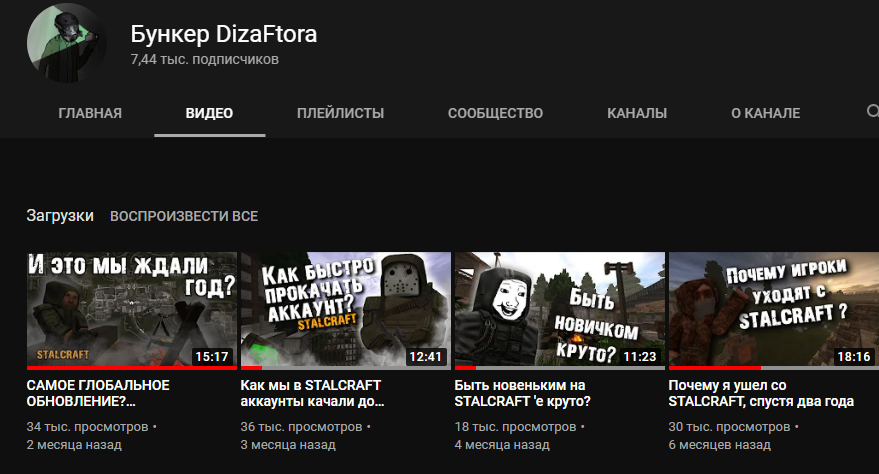Click the 12:41 duration badge
Viewport: 879px width, 474px height.
425,356
